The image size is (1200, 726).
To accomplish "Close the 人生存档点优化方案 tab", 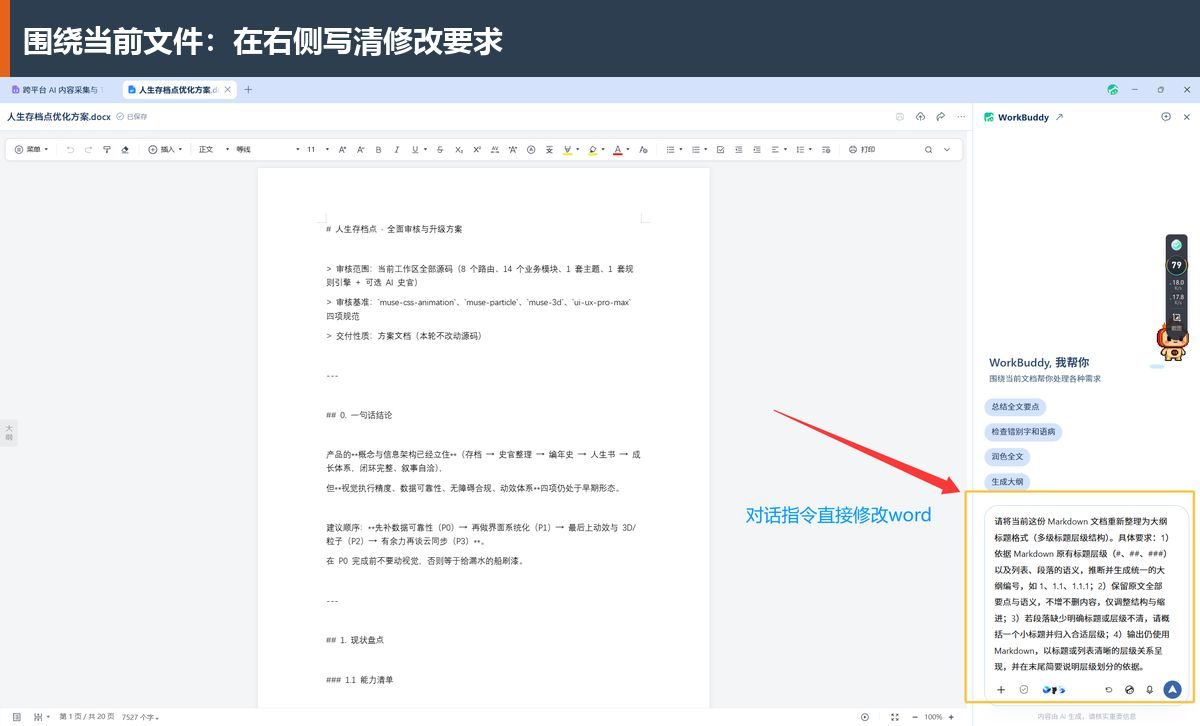I will click(228, 90).
